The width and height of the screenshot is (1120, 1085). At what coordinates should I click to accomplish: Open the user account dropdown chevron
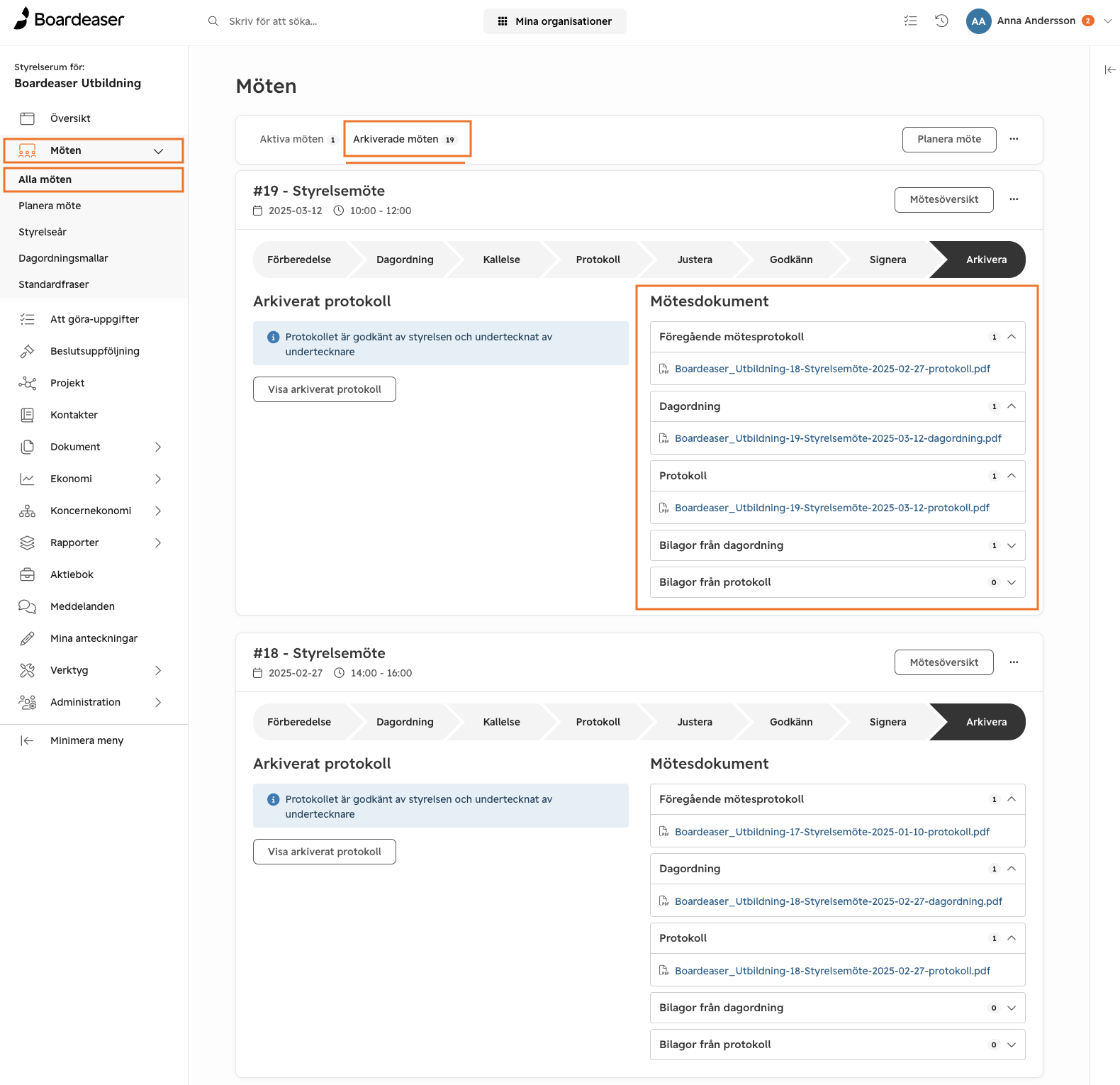(1108, 21)
